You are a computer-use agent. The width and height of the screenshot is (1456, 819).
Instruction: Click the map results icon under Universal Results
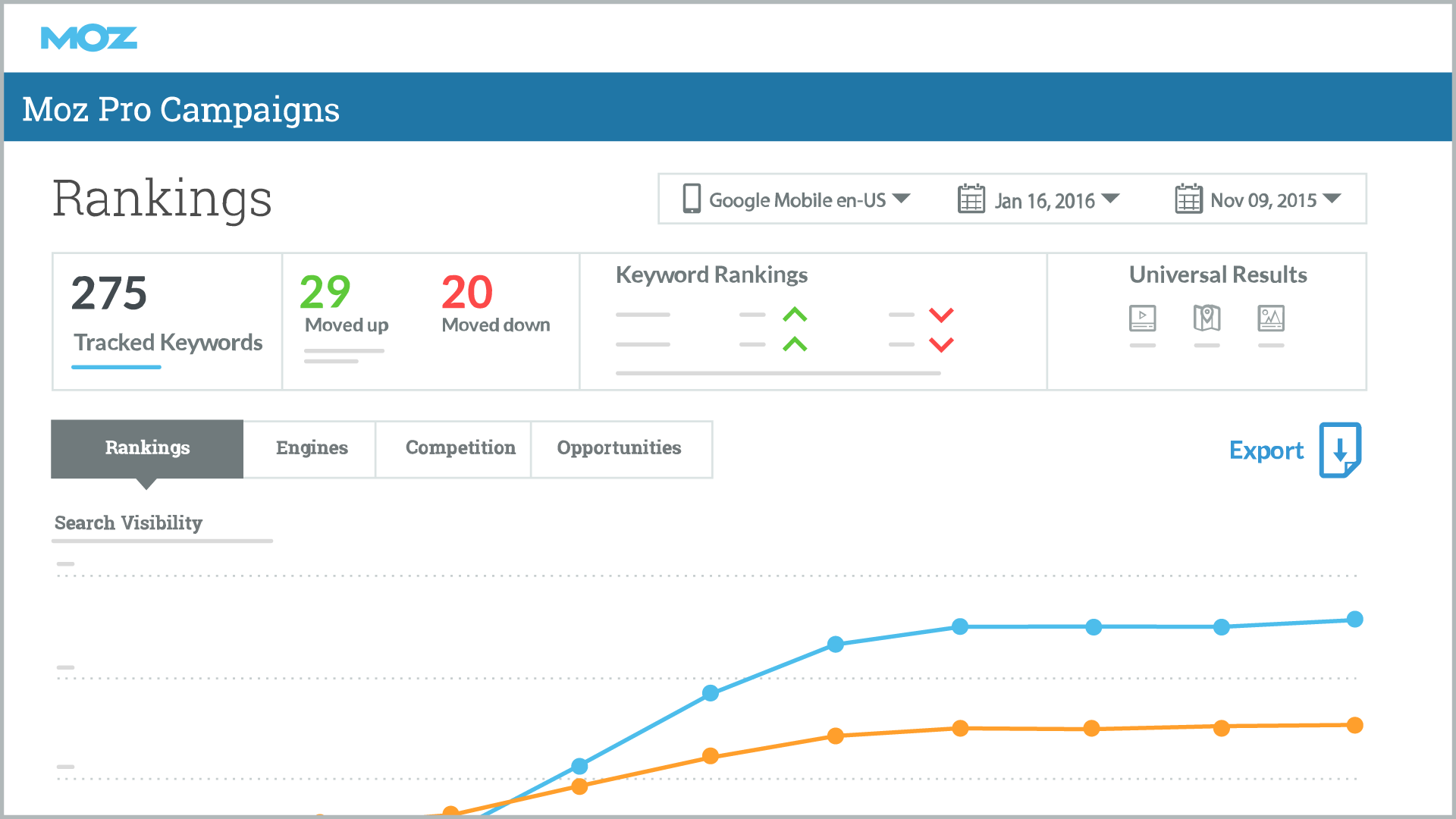tap(1207, 318)
